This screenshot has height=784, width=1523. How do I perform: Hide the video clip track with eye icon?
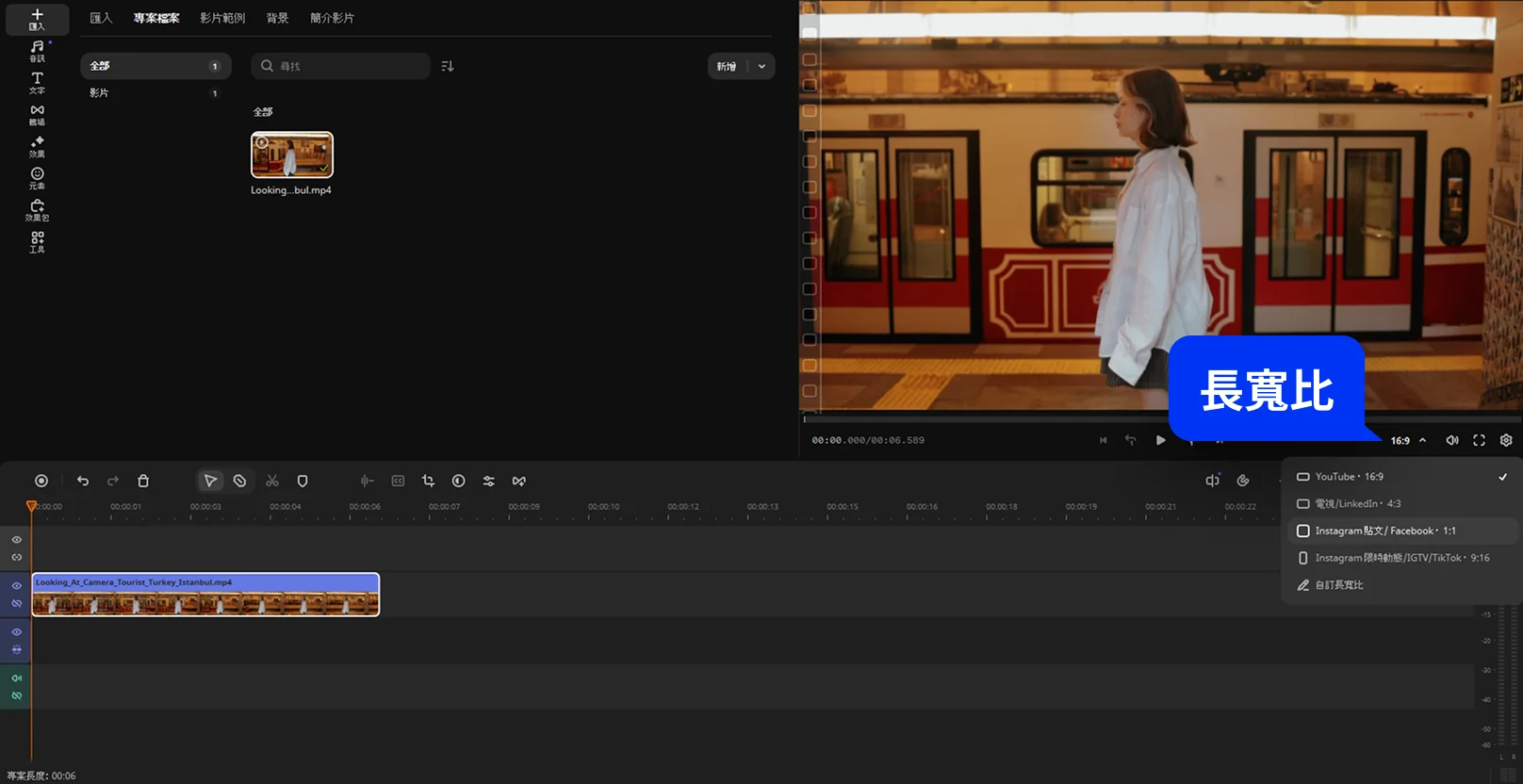[x=17, y=585]
